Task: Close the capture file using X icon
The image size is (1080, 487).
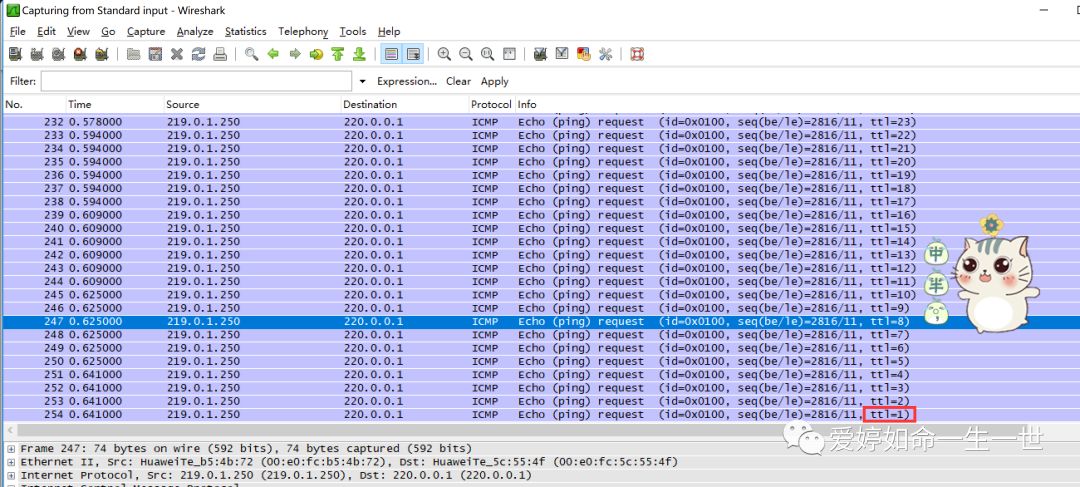Action: (177, 54)
